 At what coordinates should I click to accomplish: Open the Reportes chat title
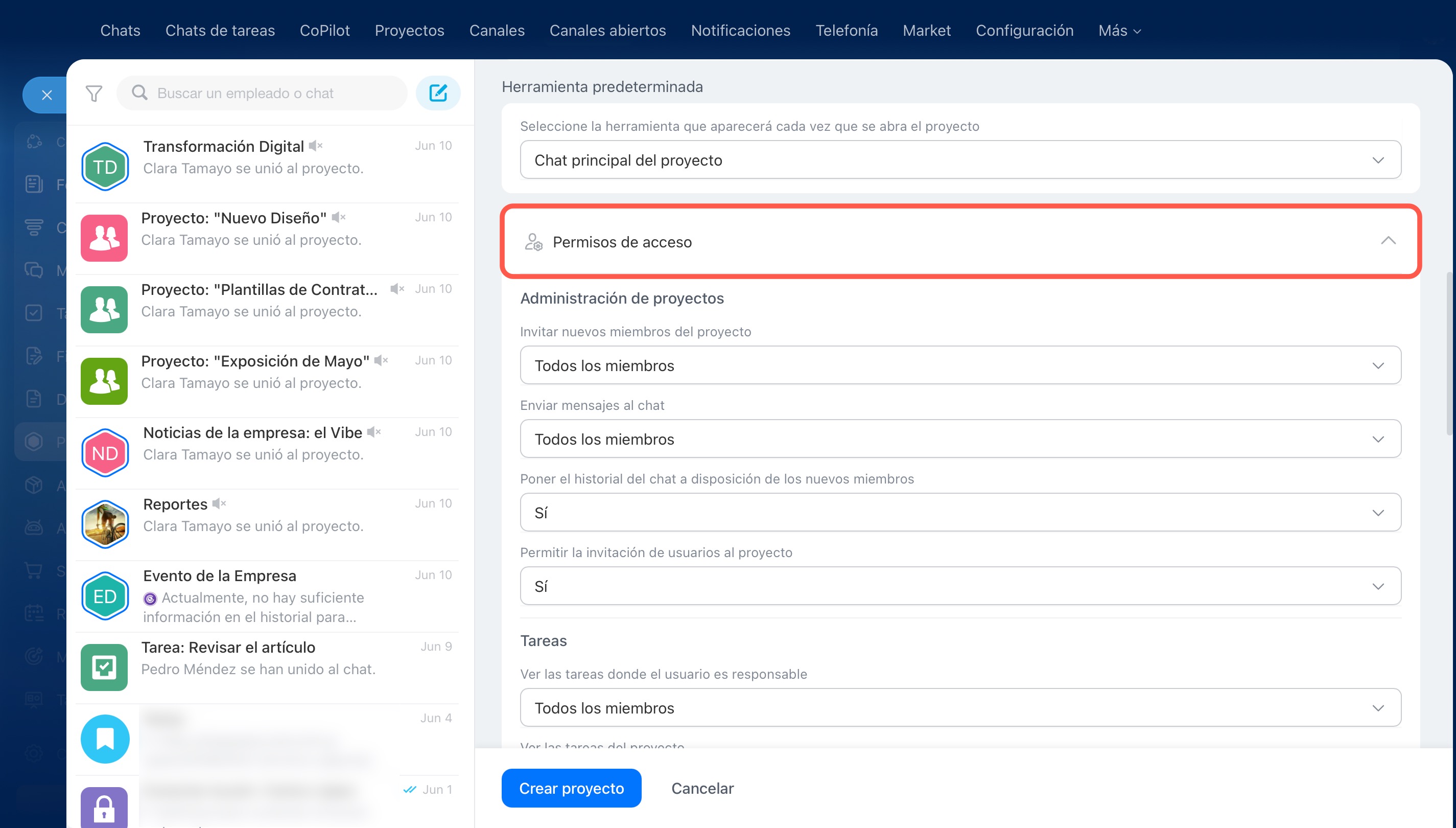click(x=175, y=504)
